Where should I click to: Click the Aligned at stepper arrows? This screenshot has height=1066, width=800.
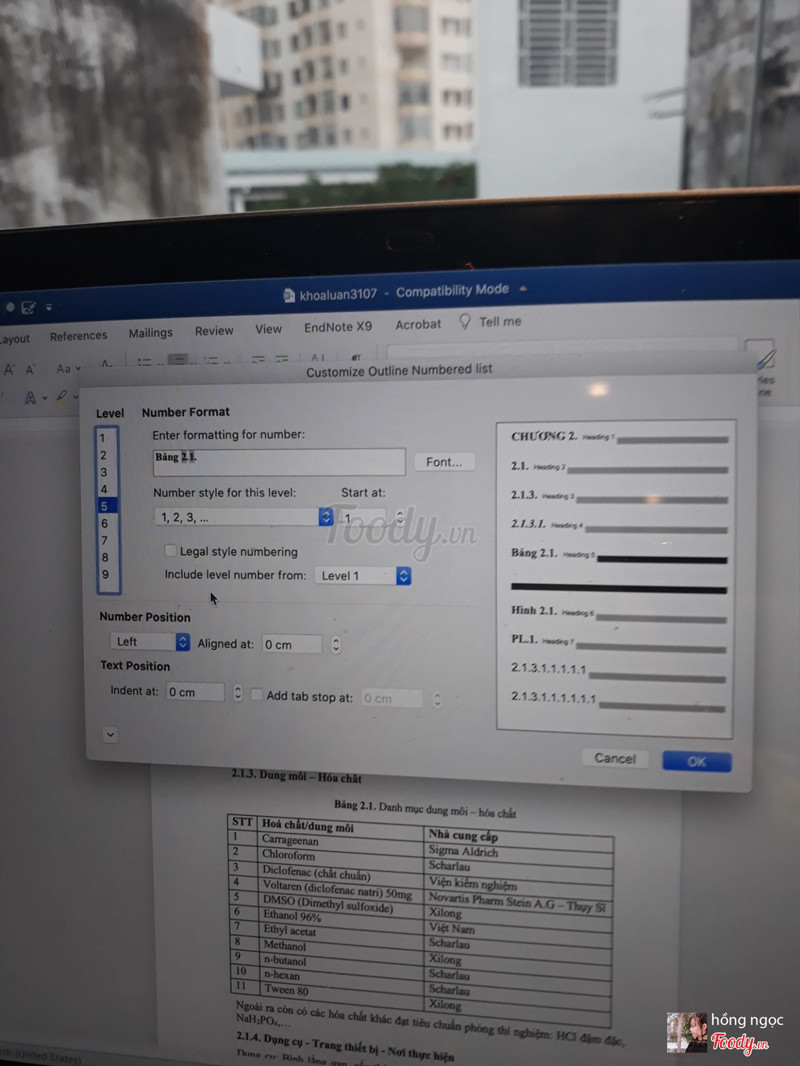pyautogui.click(x=336, y=644)
